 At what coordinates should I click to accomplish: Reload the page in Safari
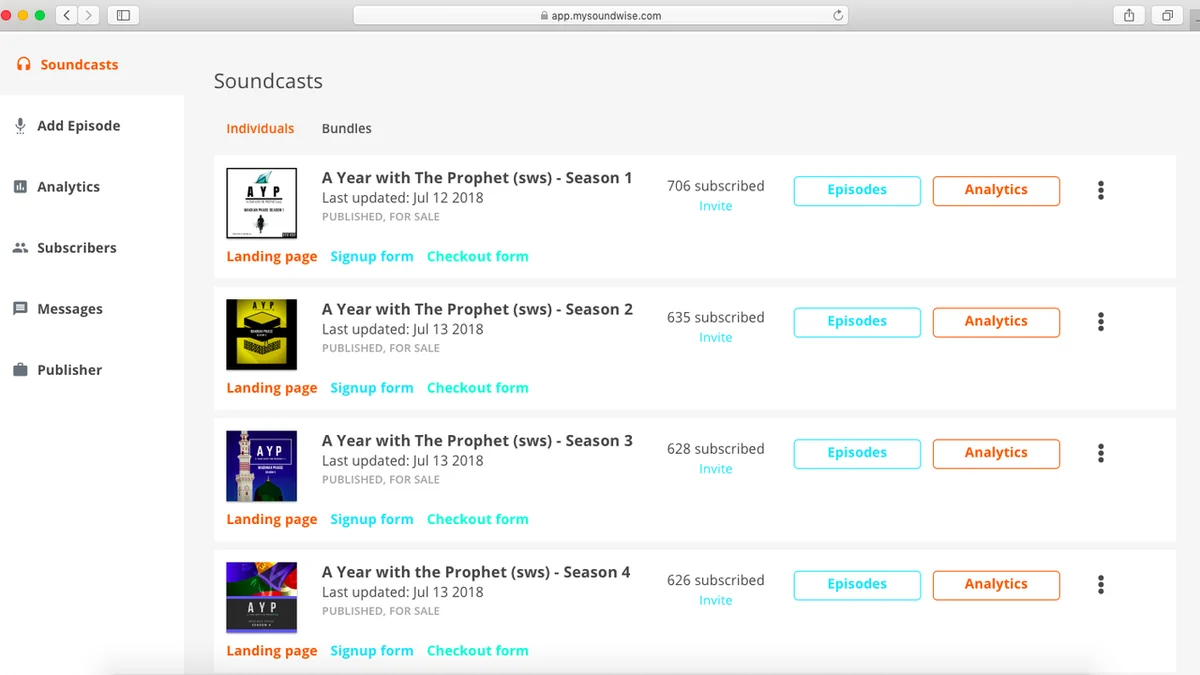pyautogui.click(x=838, y=15)
